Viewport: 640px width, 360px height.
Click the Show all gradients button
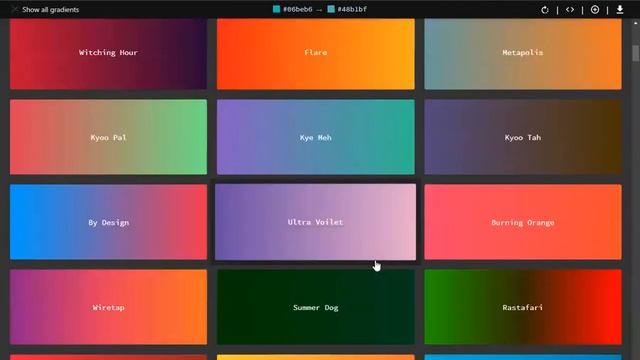click(45, 9)
